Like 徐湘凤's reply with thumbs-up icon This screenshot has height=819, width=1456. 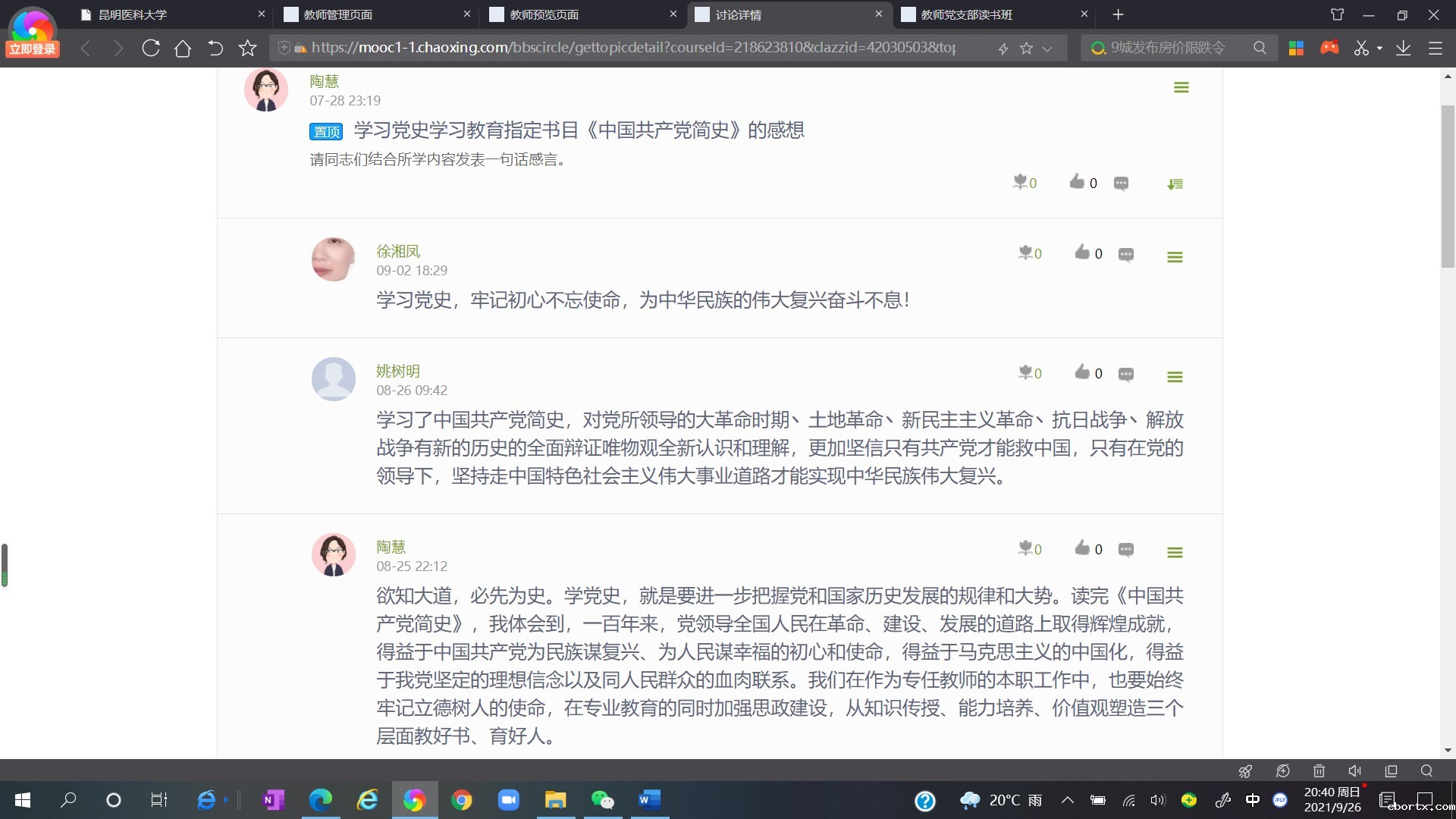click(1082, 253)
